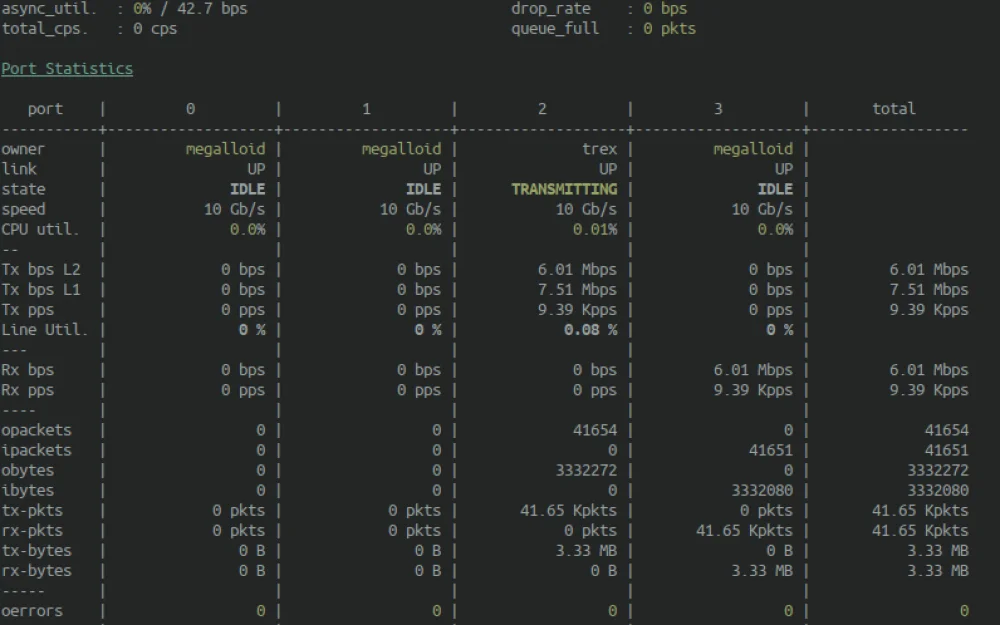This screenshot has height=625, width=1000.
Task: Click port 0's link status 'UP'
Action: point(256,170)
